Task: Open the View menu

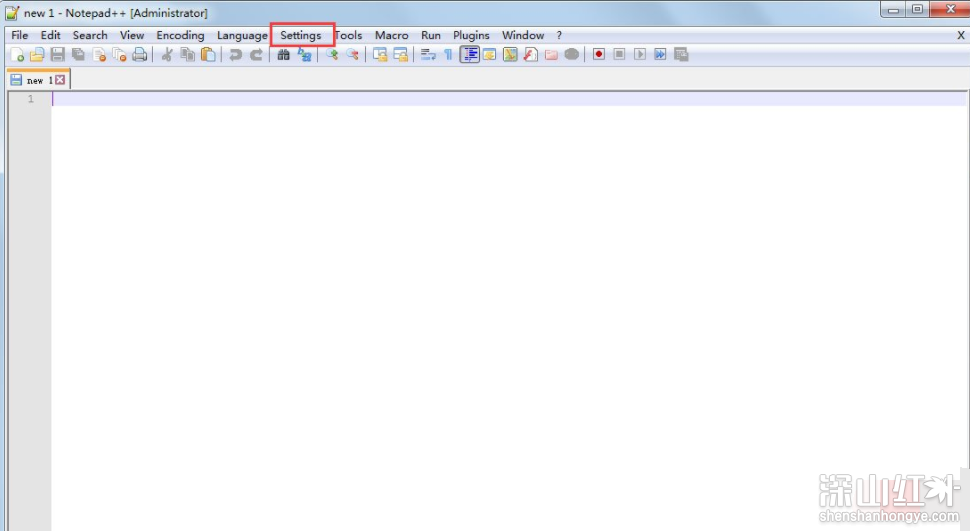Action: coord(132,35)
